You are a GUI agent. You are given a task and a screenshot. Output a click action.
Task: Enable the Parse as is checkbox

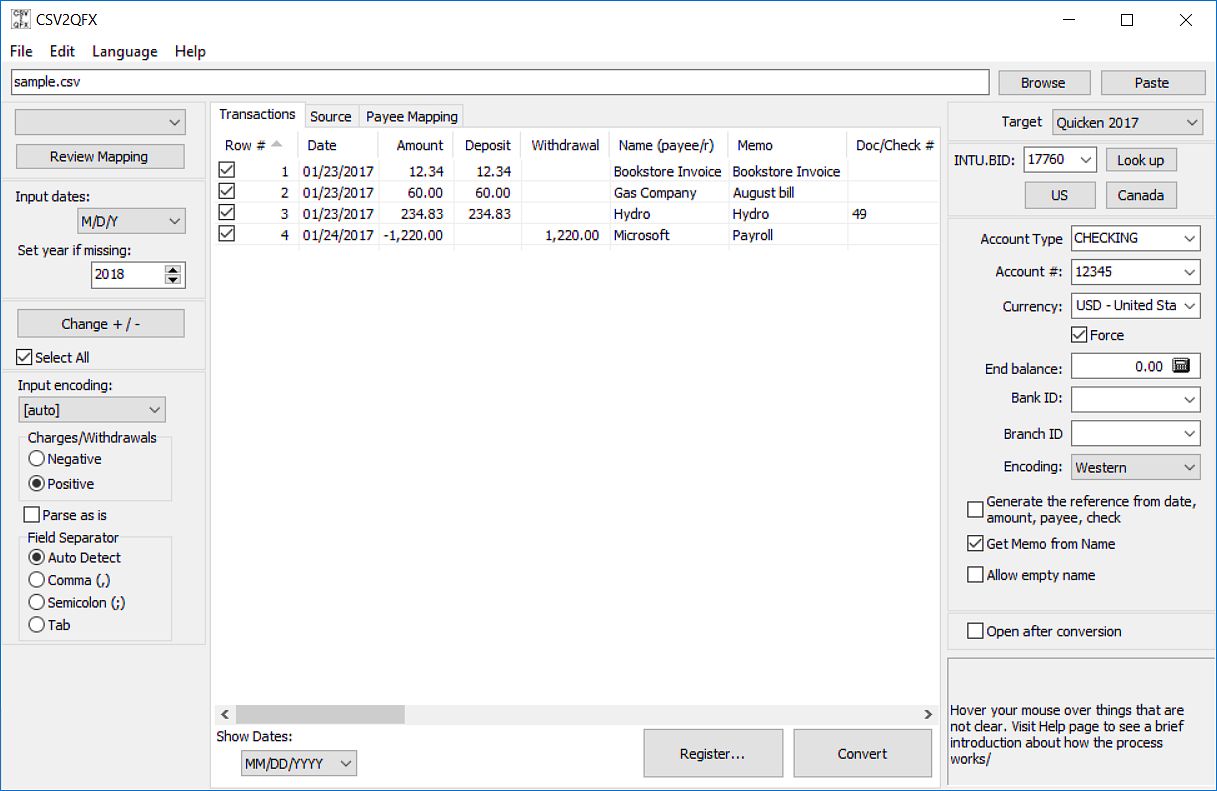pyautogui.click(x=32, y=515)
